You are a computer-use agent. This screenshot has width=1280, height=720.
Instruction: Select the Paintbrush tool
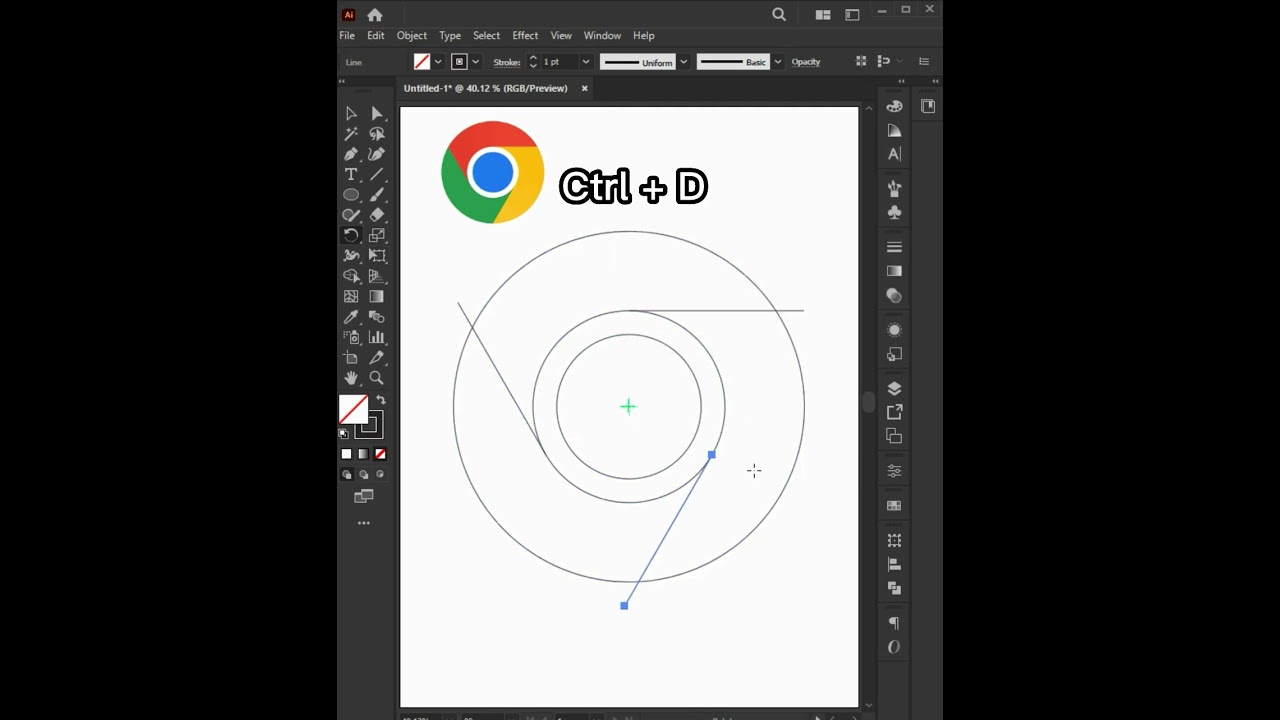(x=377, y=195)
